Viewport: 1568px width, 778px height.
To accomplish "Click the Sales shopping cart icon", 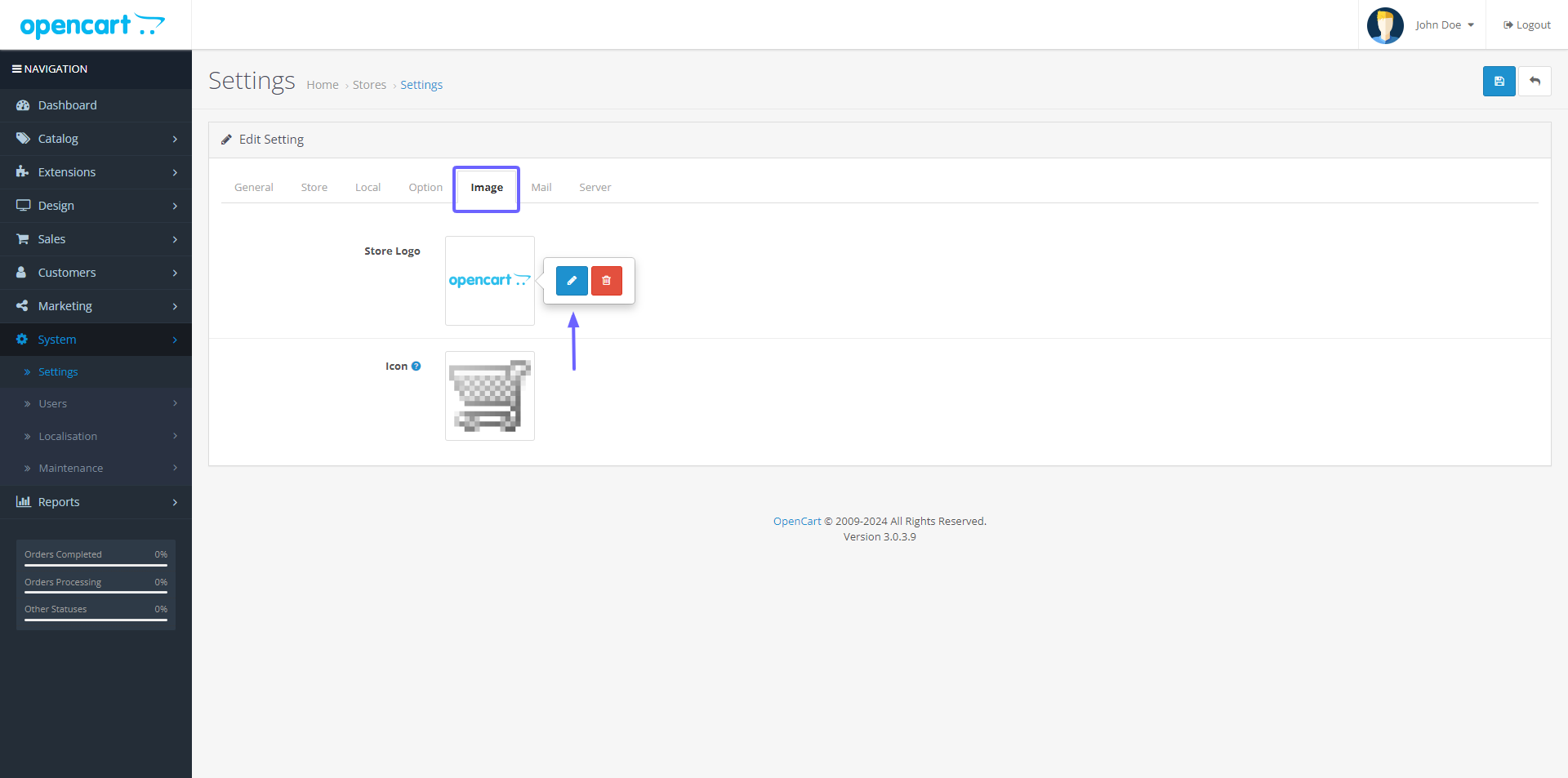I will pyautogui.click(x=23, y=239).
